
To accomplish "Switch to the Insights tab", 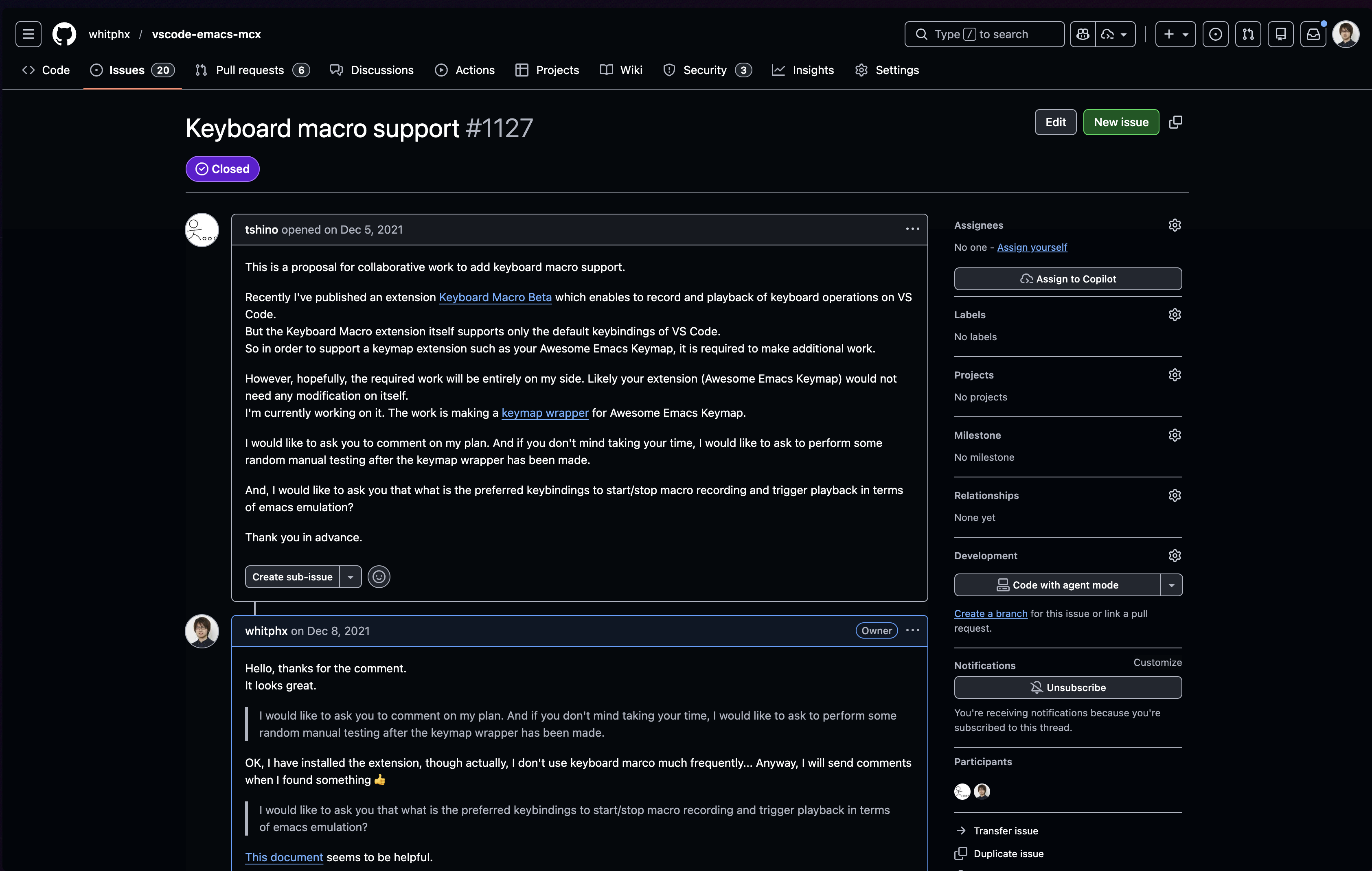I will (x=803, y=70).
